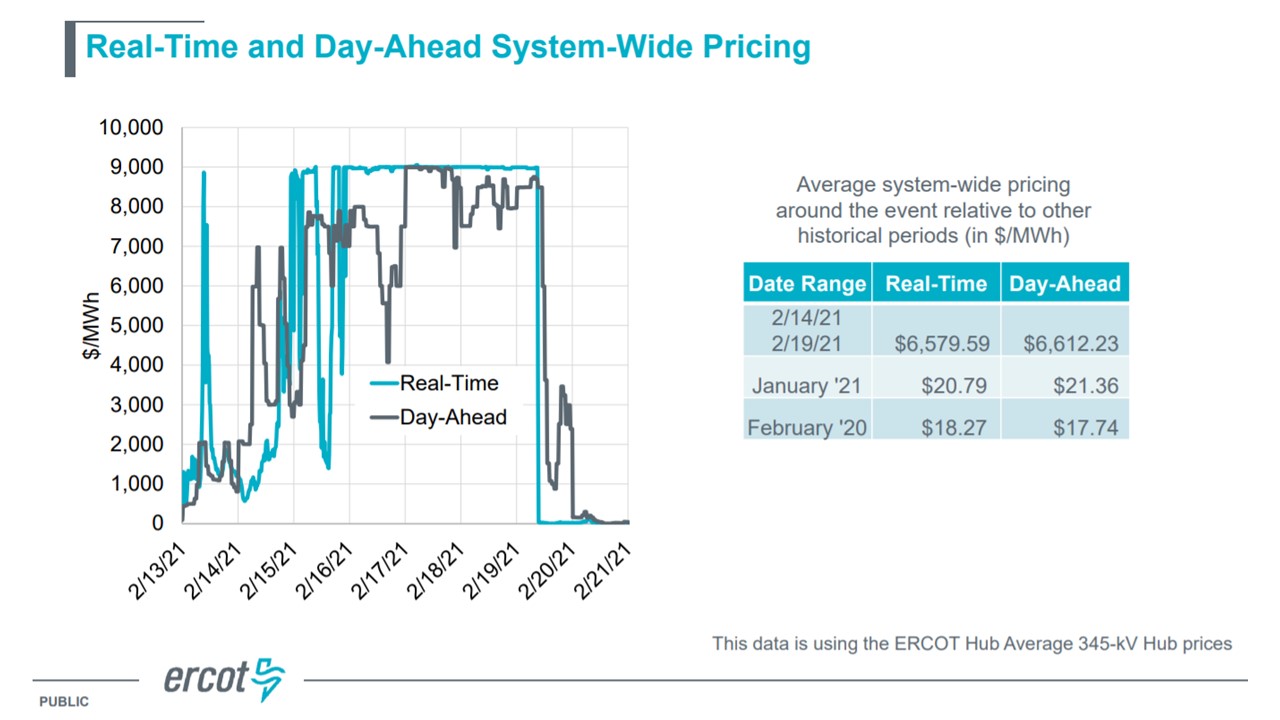
Task: Click the $18.27 price cell
Action: (x=953, y=428)
